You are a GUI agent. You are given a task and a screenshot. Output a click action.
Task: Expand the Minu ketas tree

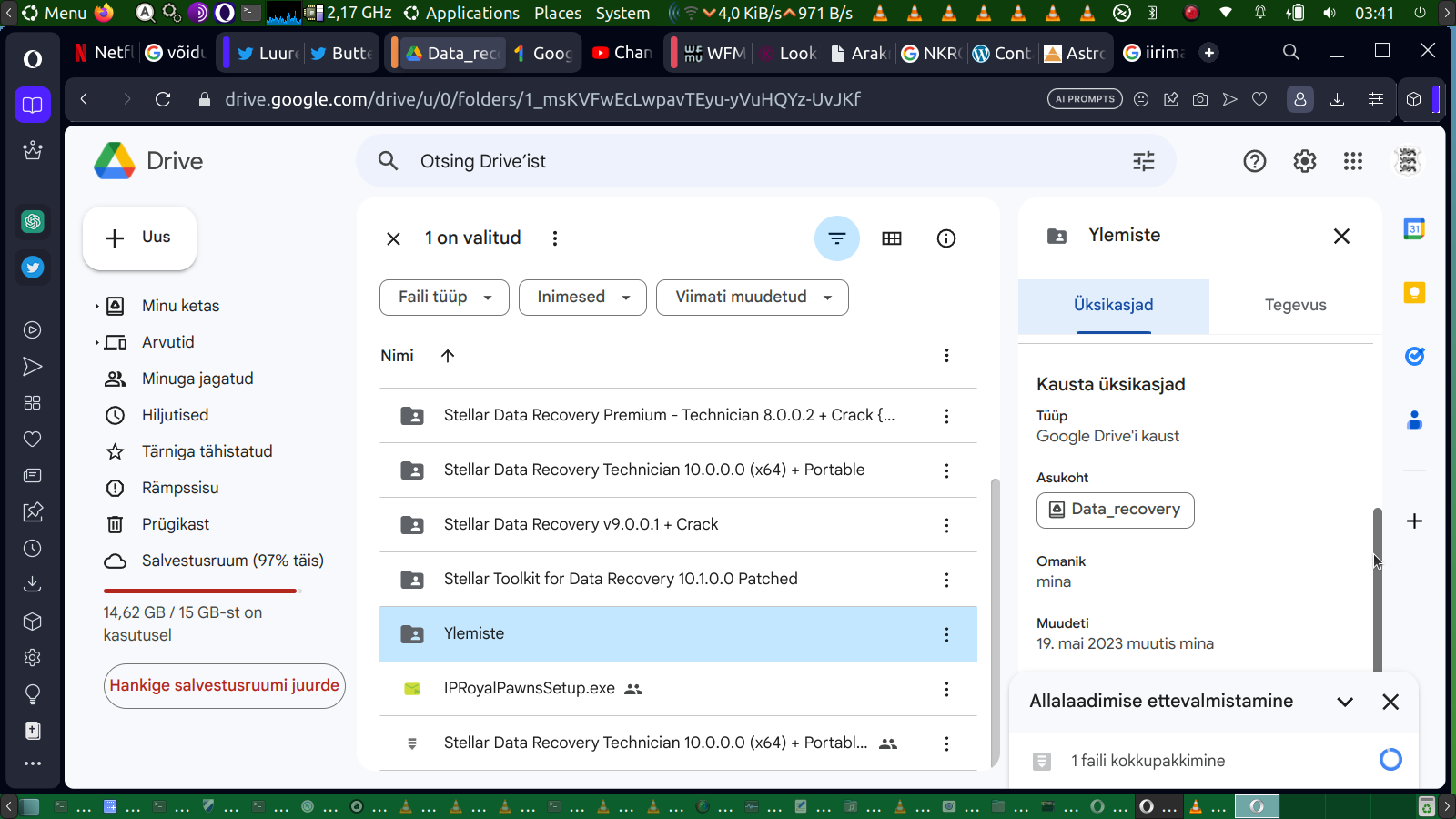click(96, 307)
